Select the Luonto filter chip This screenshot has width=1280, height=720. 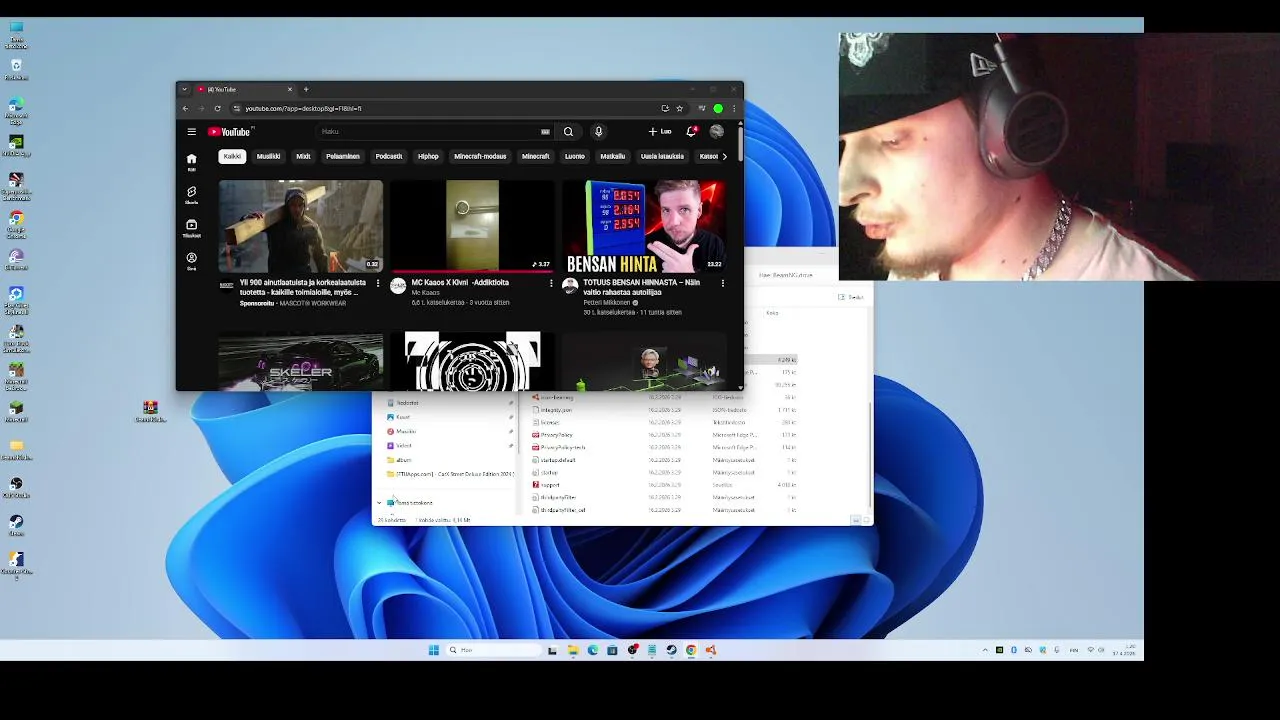point(575,156)
